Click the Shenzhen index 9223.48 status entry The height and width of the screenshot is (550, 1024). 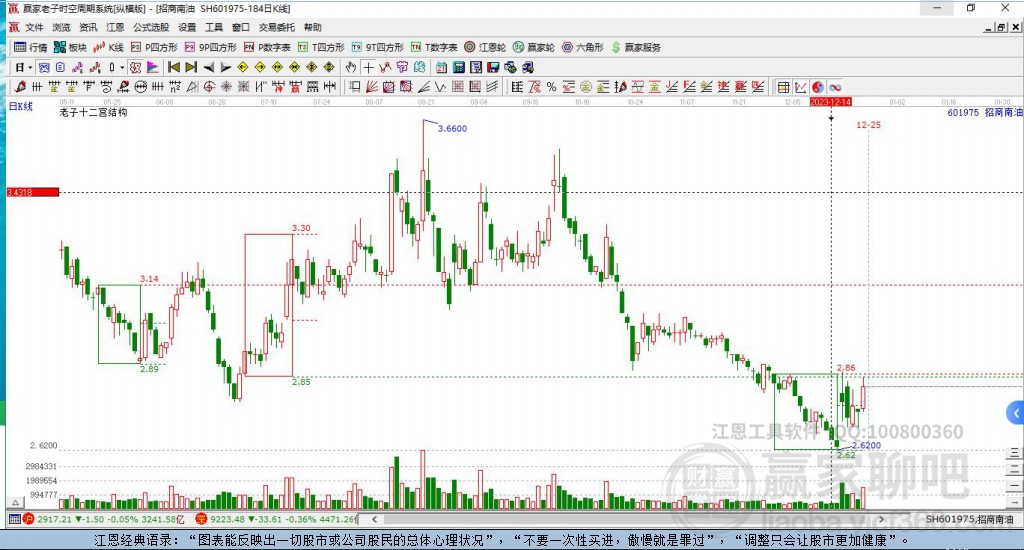[x=277, y=519]
